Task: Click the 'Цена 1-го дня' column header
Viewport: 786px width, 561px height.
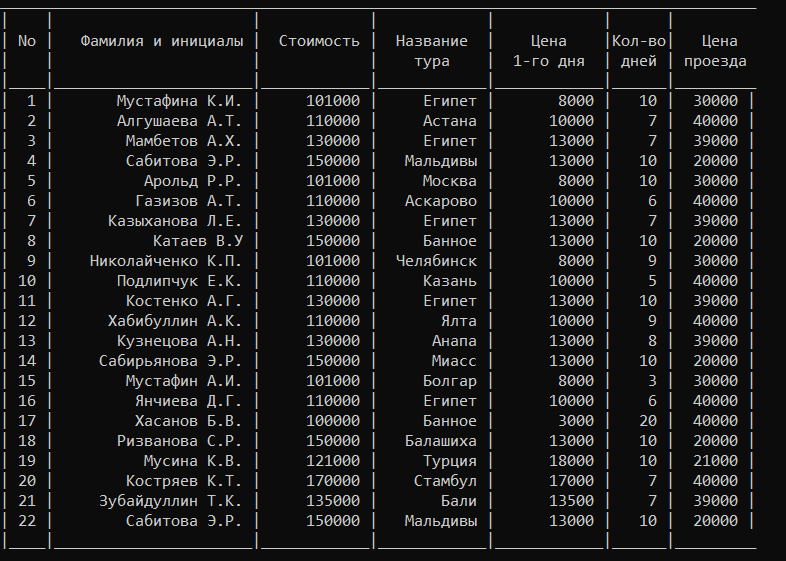Action: coord(548,51)
